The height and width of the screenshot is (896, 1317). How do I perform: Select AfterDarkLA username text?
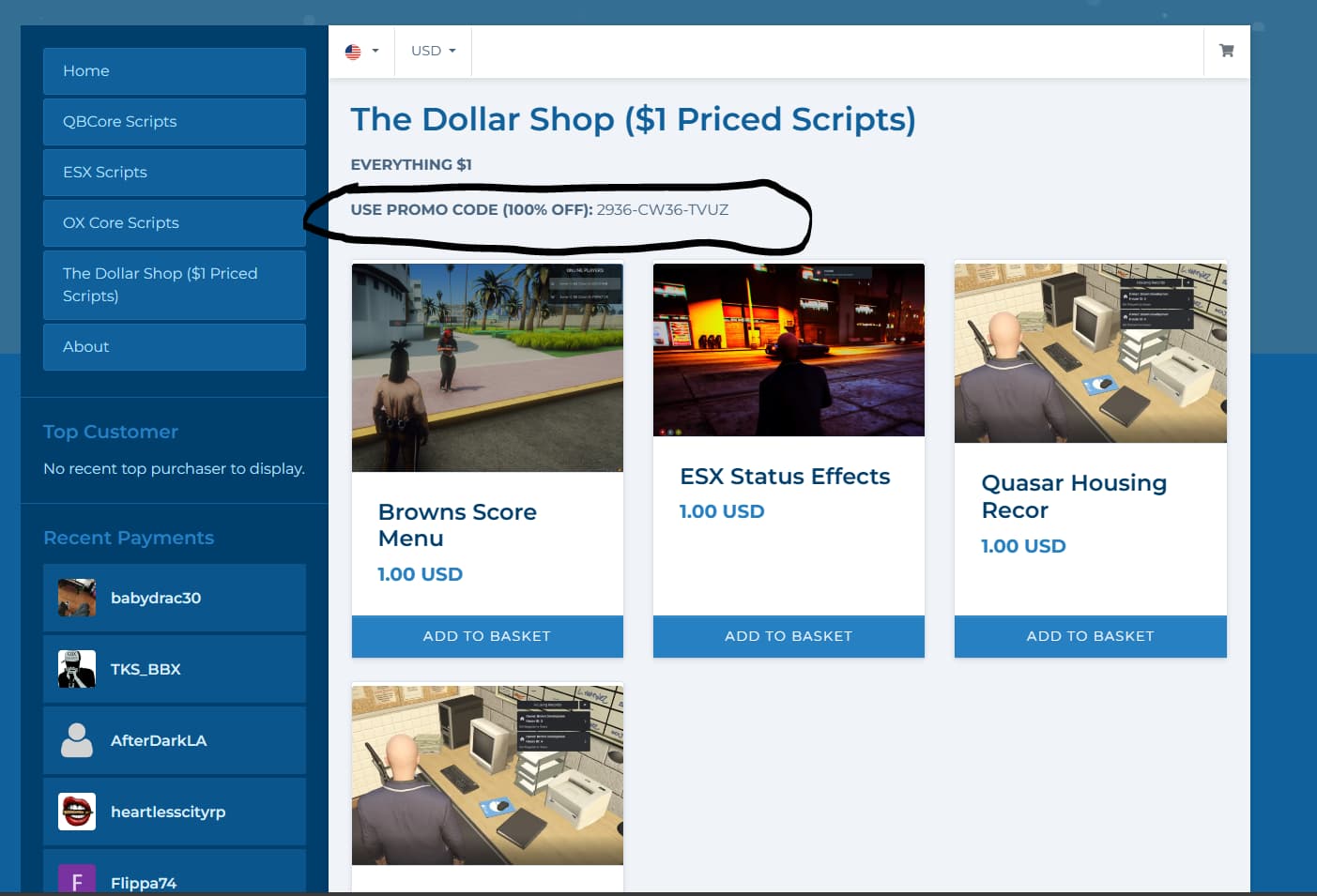tap(159, 740)
